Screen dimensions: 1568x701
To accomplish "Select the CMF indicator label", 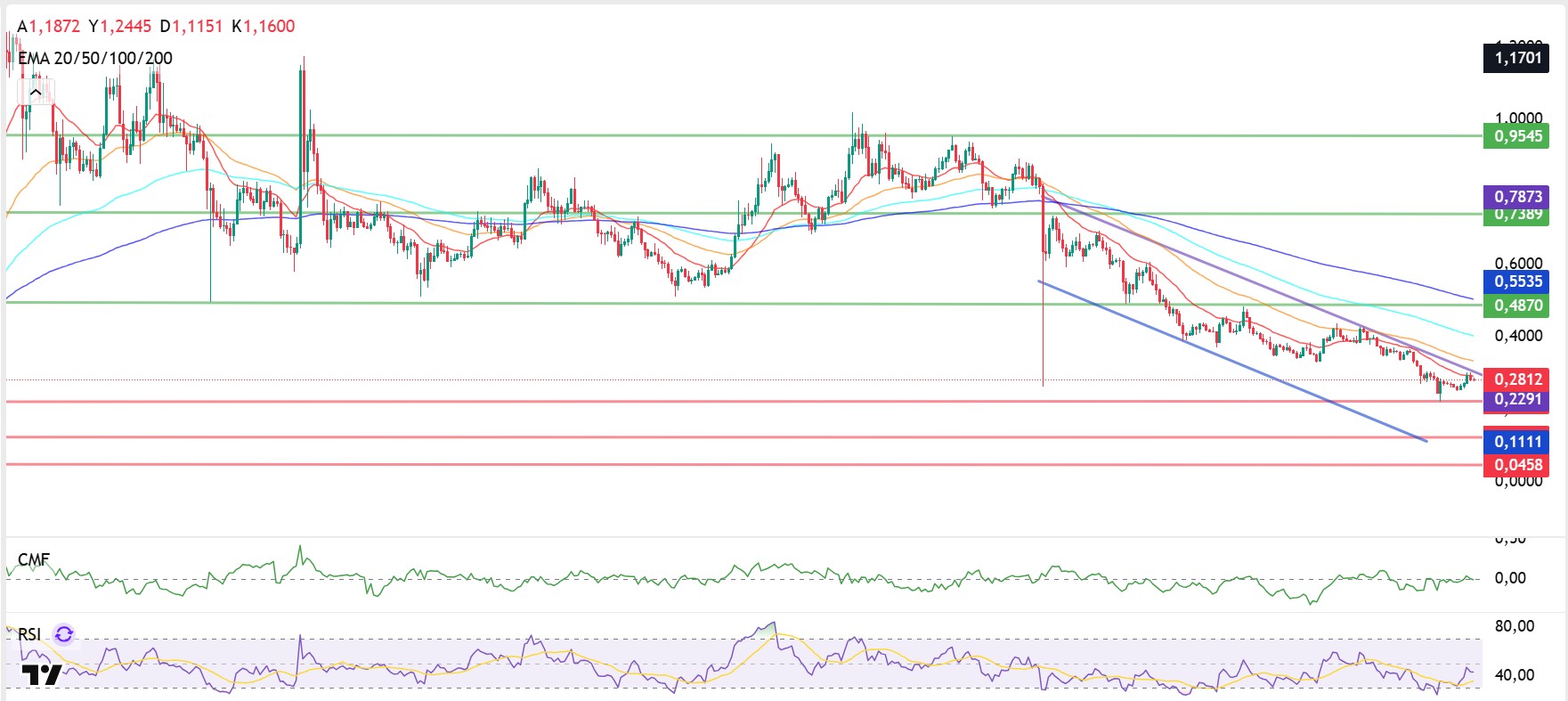I will [x=34, y=559].
